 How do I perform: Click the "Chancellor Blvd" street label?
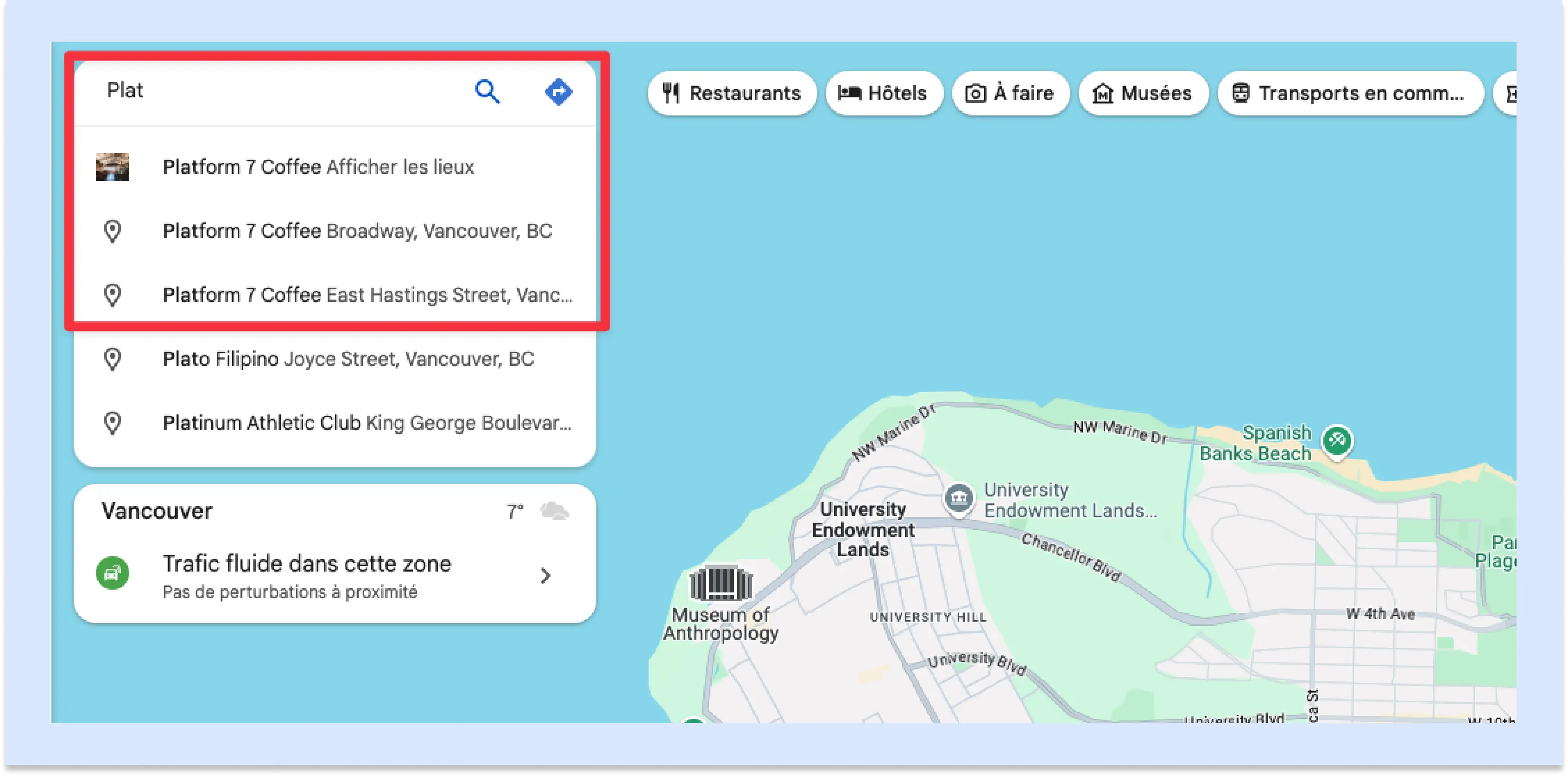click(x=1071, y=557)
